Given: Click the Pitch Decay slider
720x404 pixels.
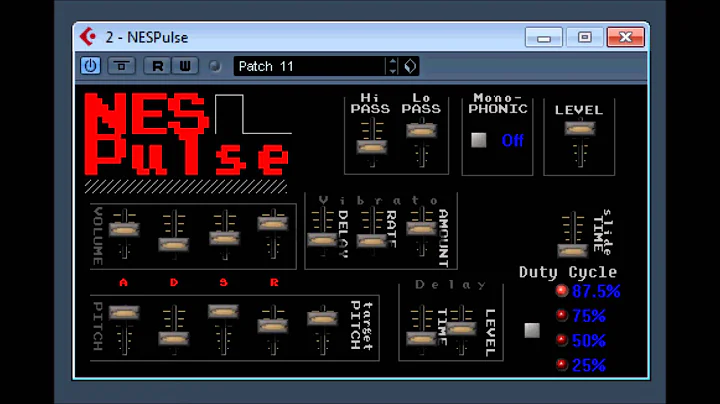Looking at the screenshot, I should coord(174,339).
